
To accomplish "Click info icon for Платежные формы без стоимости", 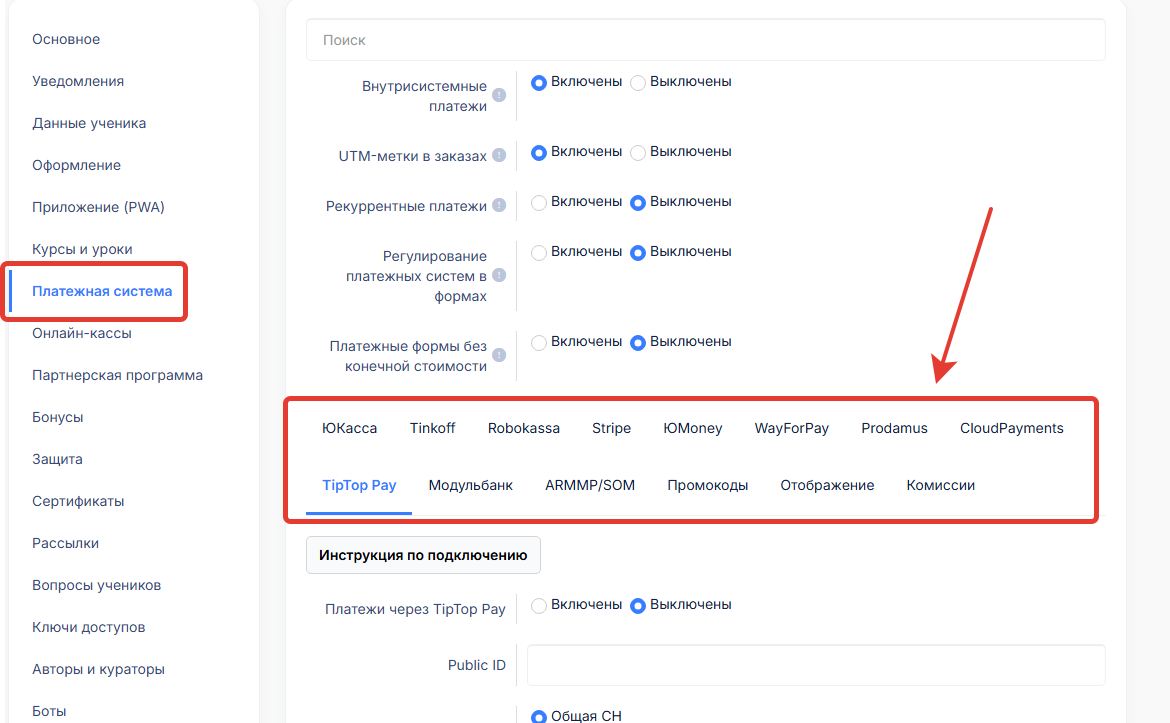I will [499, 356].
